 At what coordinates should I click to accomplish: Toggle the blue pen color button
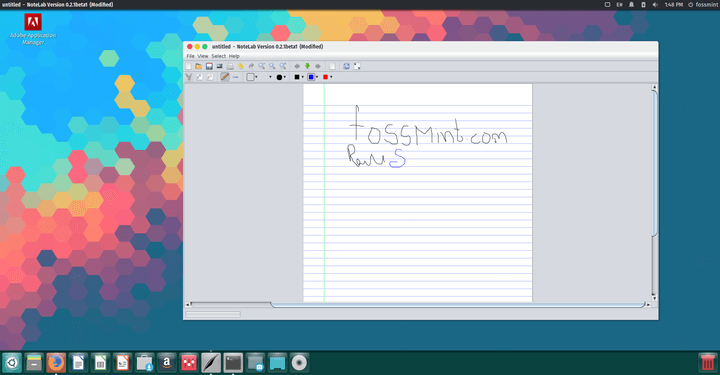pos(311,77)
